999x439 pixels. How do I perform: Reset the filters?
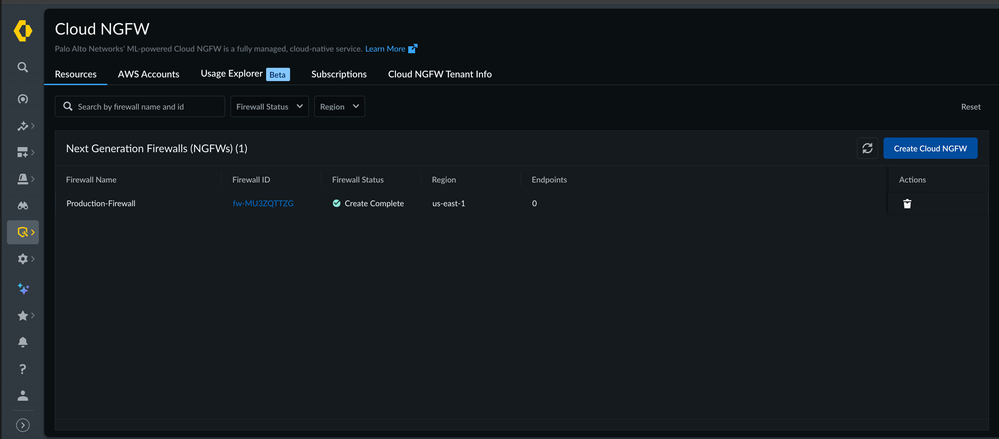(x=971, y=107)
